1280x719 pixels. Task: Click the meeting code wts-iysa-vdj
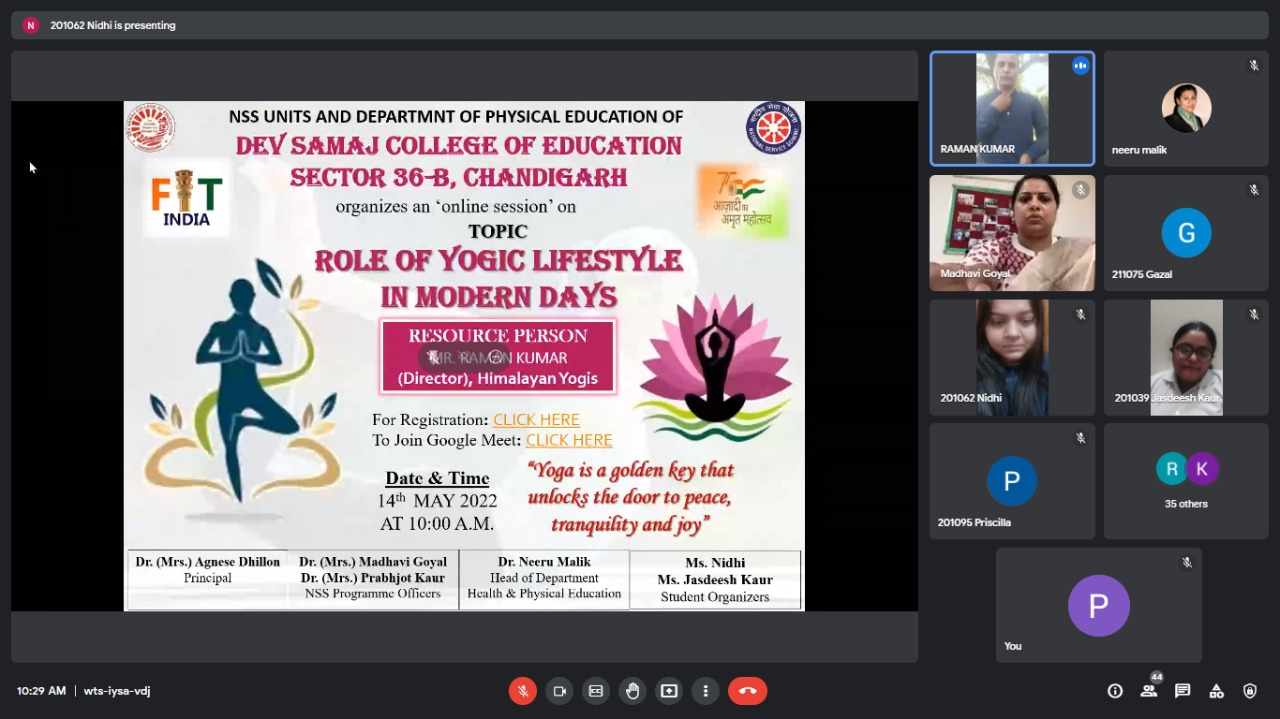(117, 691)
